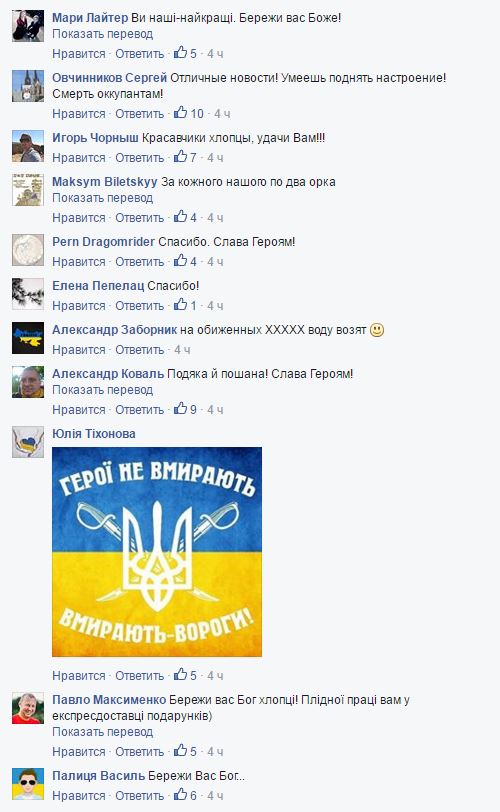This screenshot has width=500, height=812.
Task: Open the likes on Игорь Чорныш's comment
Action: (x=185, y=157)
